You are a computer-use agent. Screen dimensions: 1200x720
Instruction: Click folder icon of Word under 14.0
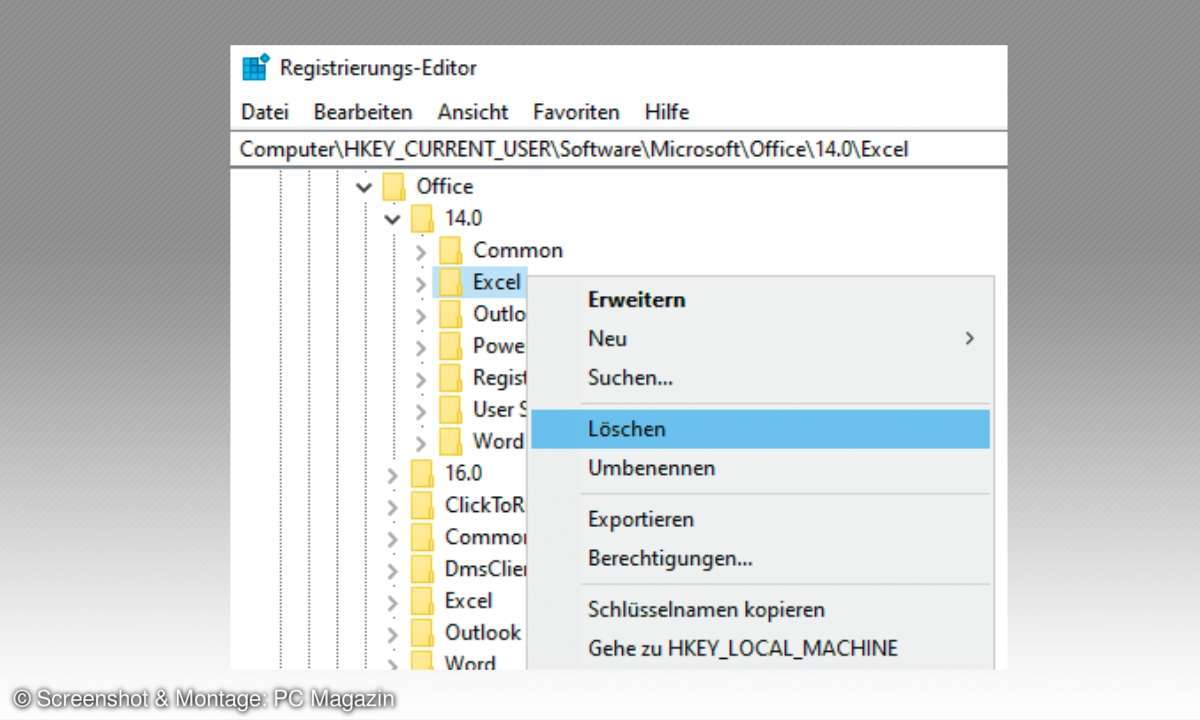450,441
